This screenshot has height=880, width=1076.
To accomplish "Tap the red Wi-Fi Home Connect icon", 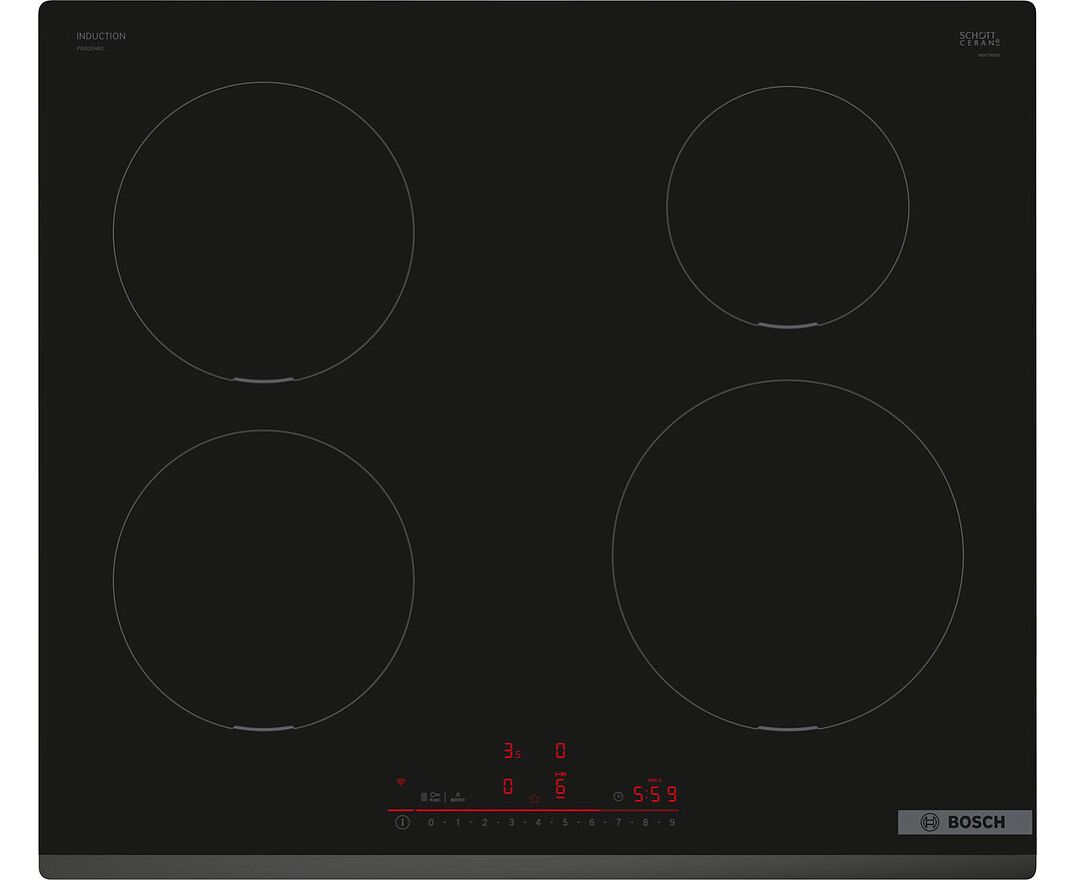I will [401, 781].
